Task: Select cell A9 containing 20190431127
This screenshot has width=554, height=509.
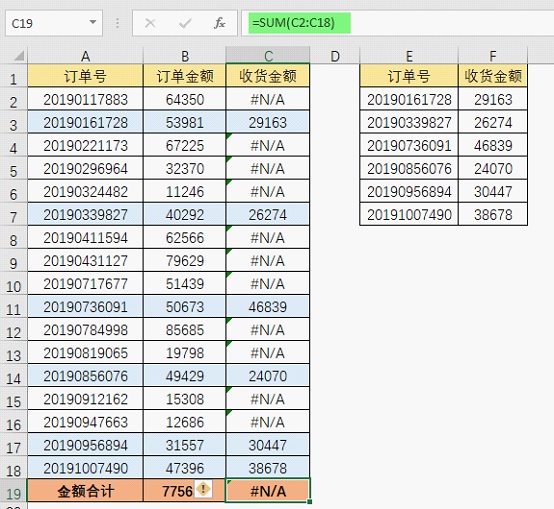Action: (86, 261)
